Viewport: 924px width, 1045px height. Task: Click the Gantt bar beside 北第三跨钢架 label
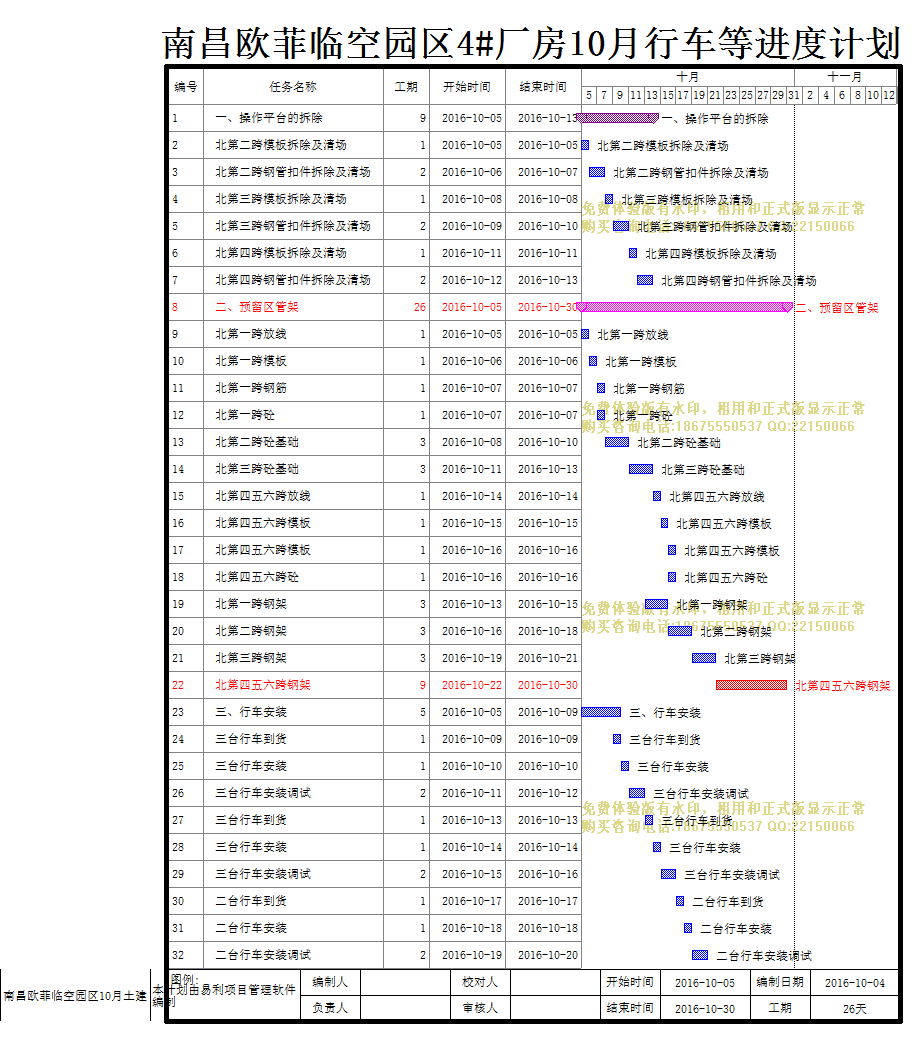[x=704, y=658]
